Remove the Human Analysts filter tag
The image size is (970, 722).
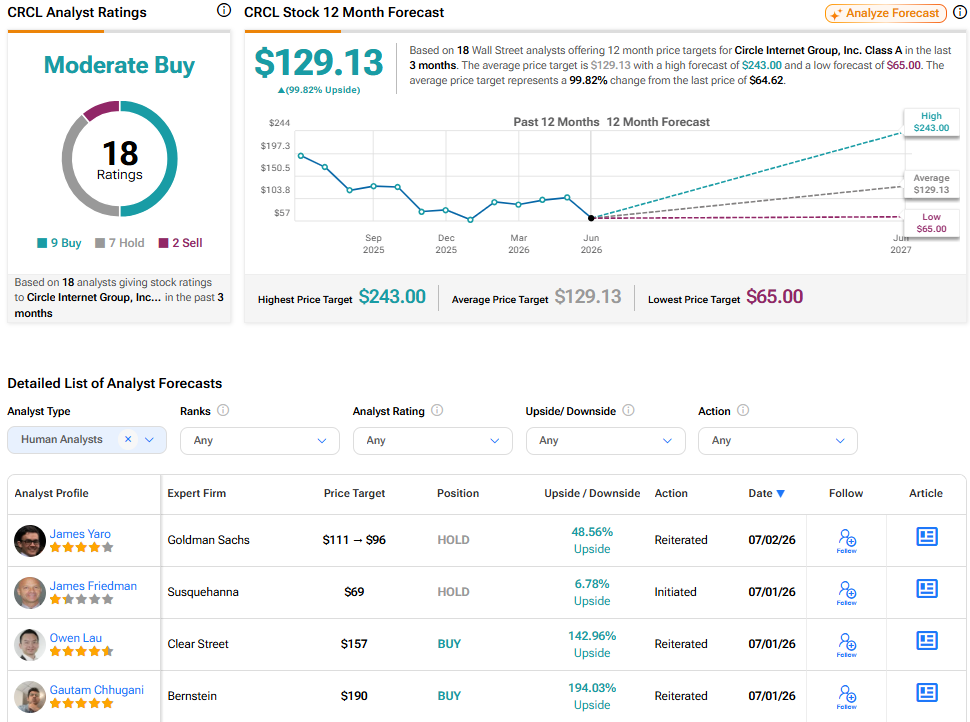click(128, 439)
